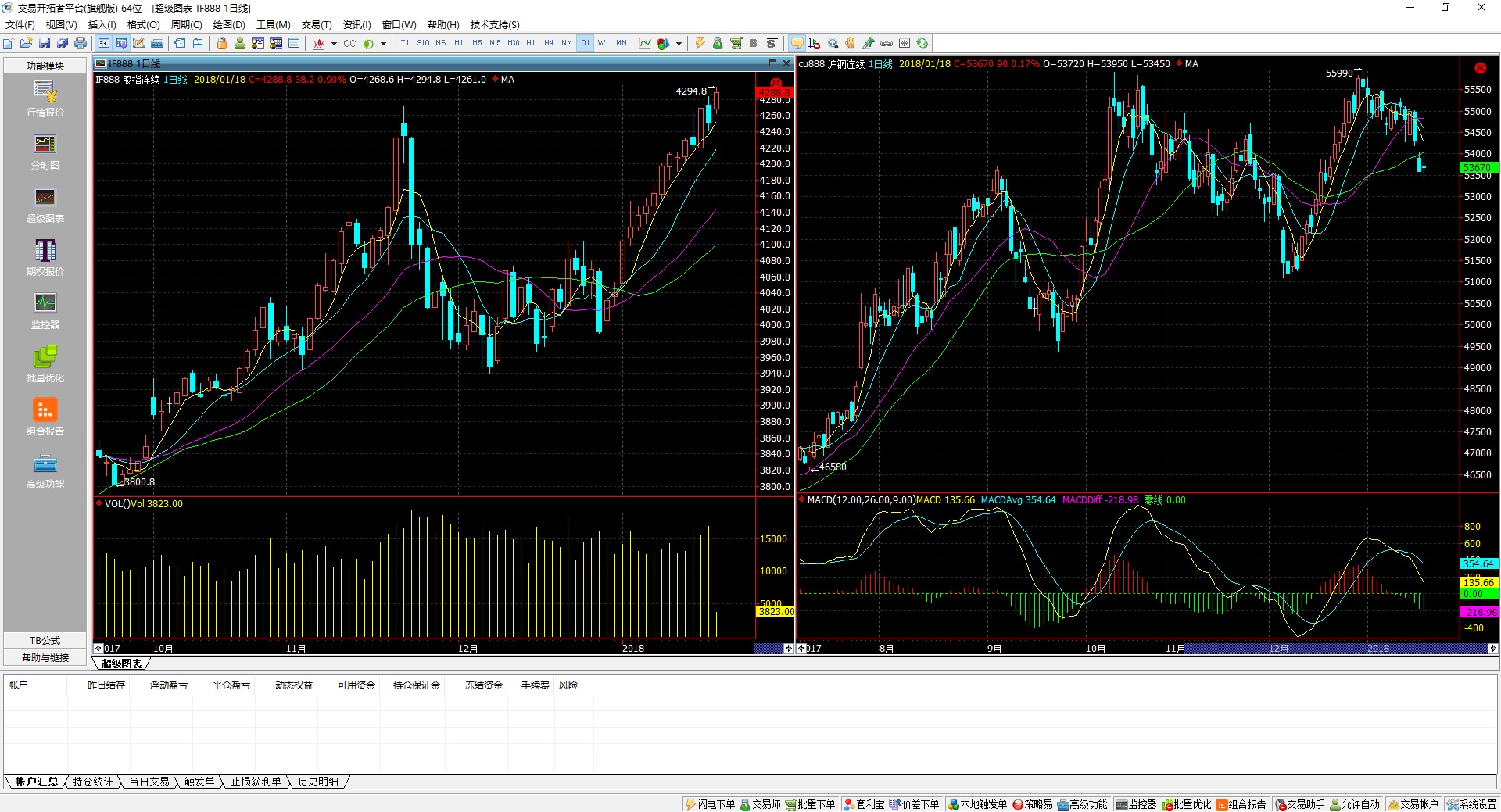Click the lock icon in toolbar
The image size is (1501, 812).
pos(222,43)
